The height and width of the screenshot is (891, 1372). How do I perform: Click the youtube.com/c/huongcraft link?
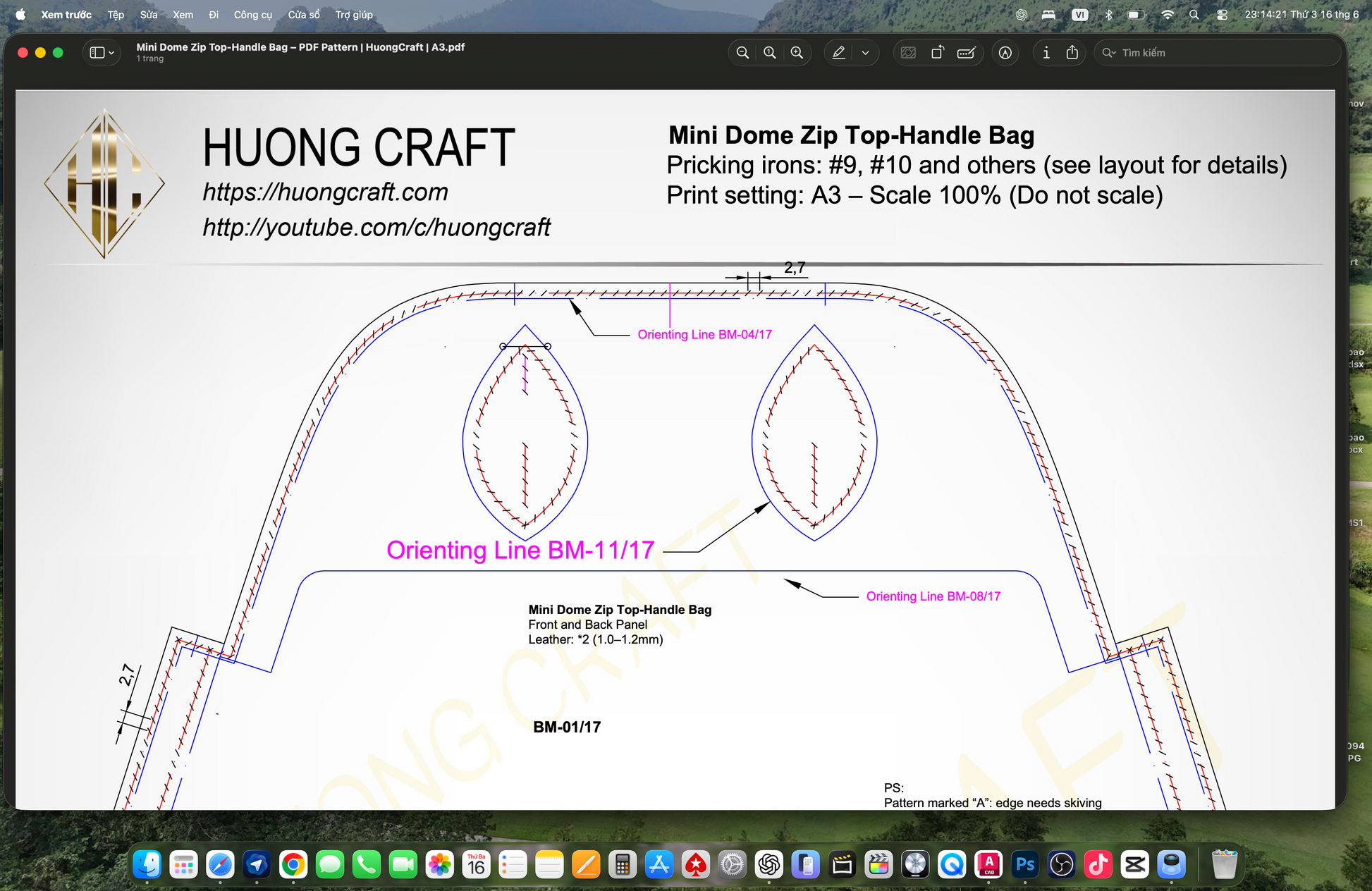[376, 228]
